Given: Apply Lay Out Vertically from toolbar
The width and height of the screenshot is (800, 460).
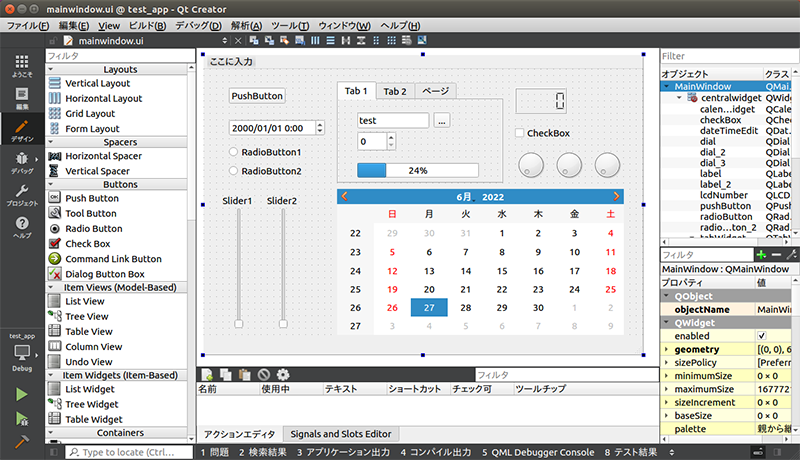Looking at the screenshot, I should coord(331,40).
